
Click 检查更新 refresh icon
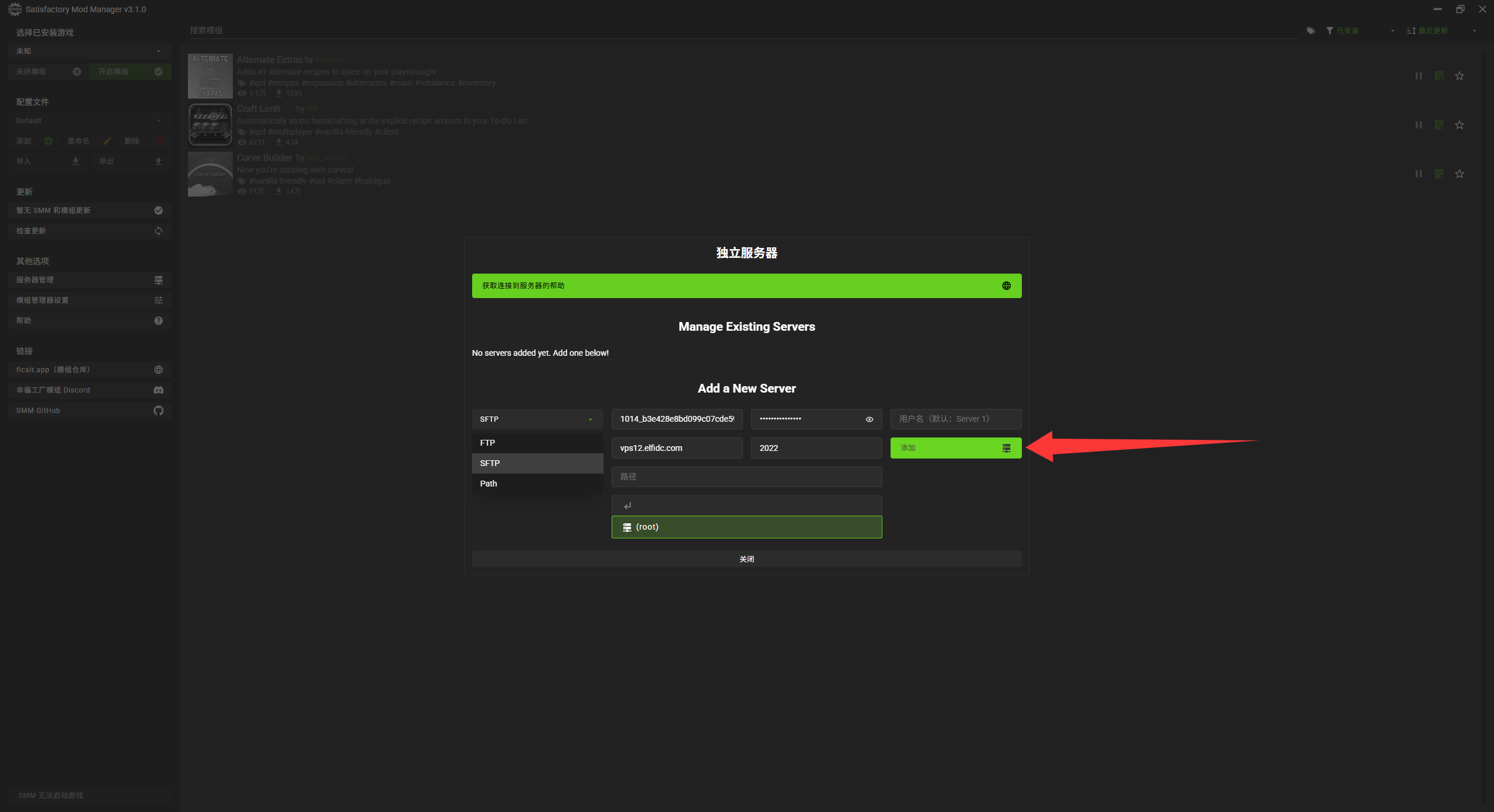point(158,231)
